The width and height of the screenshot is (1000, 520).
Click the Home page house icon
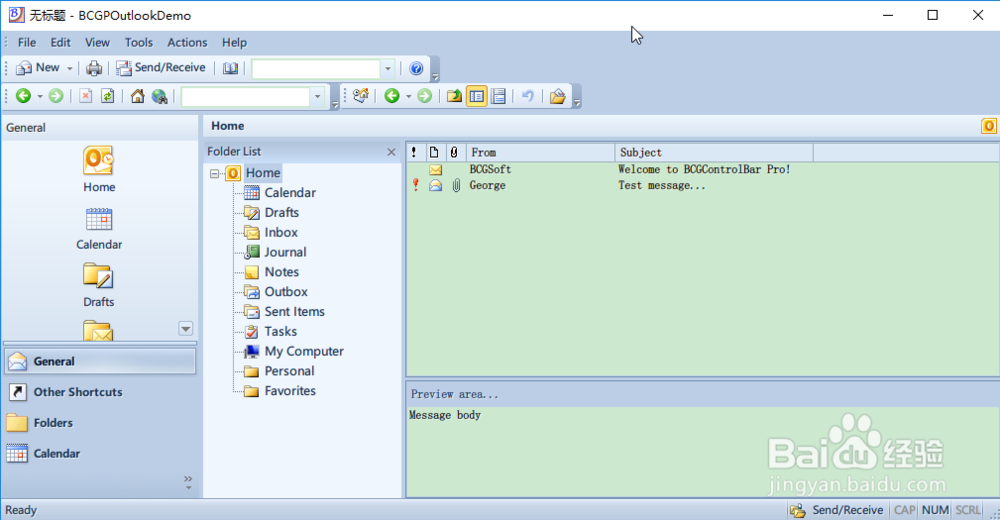[x=137, y=96]
